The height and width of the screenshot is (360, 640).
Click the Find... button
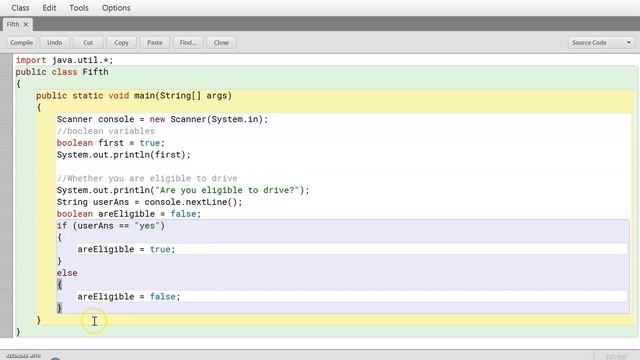tap(188, 42)
